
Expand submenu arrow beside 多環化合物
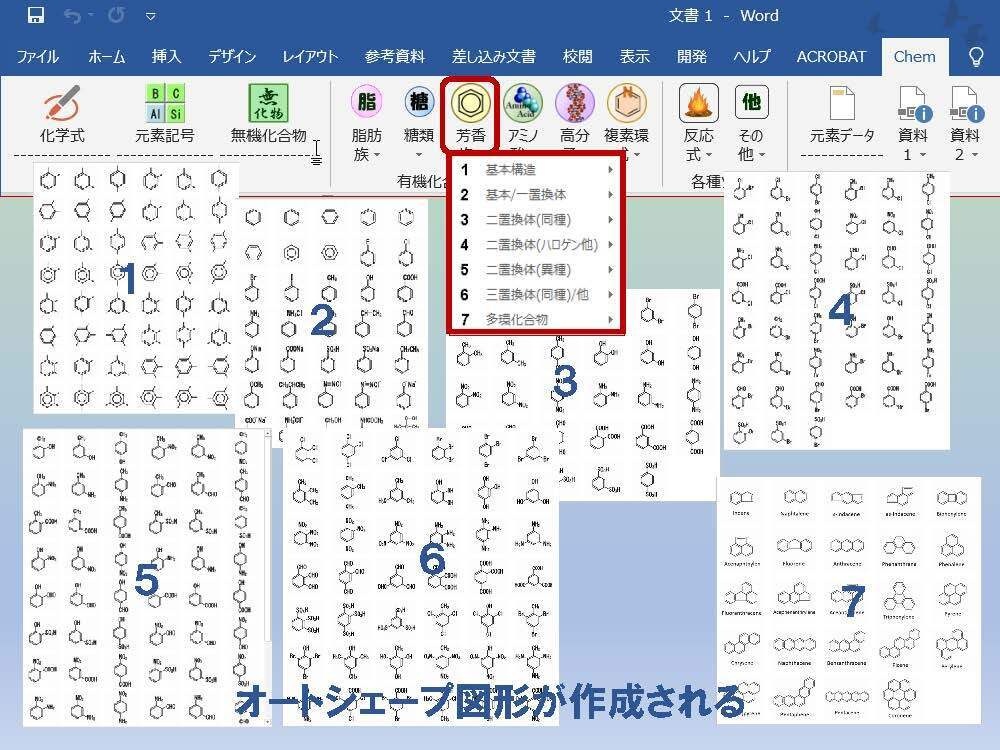pyautogui.click(x=610, y=319)
